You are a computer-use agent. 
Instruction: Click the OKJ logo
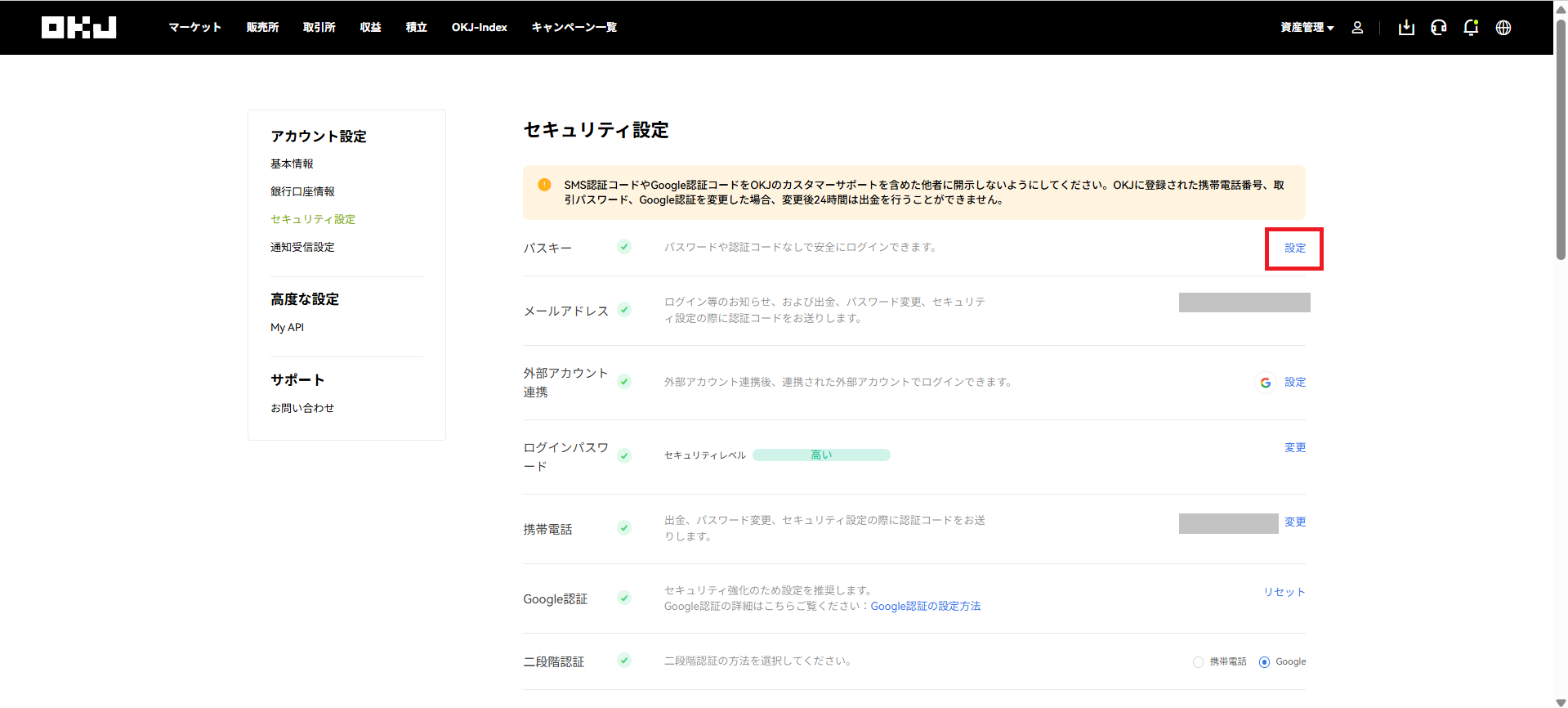tap(79, 27)
